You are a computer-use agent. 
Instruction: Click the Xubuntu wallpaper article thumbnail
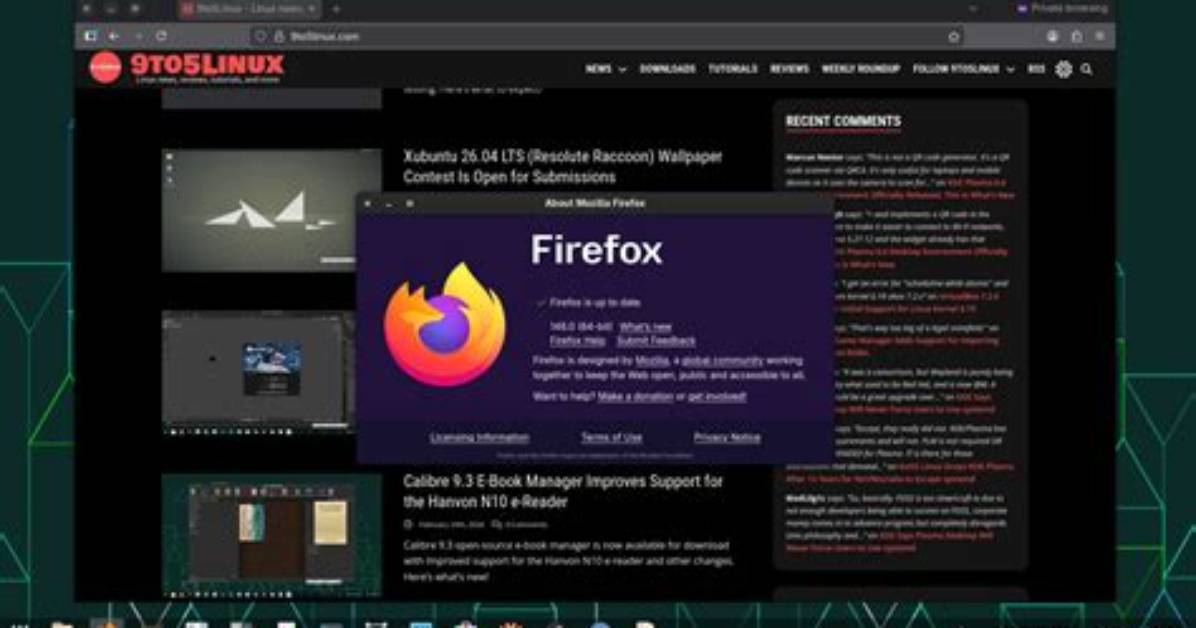tap(259, 210)
